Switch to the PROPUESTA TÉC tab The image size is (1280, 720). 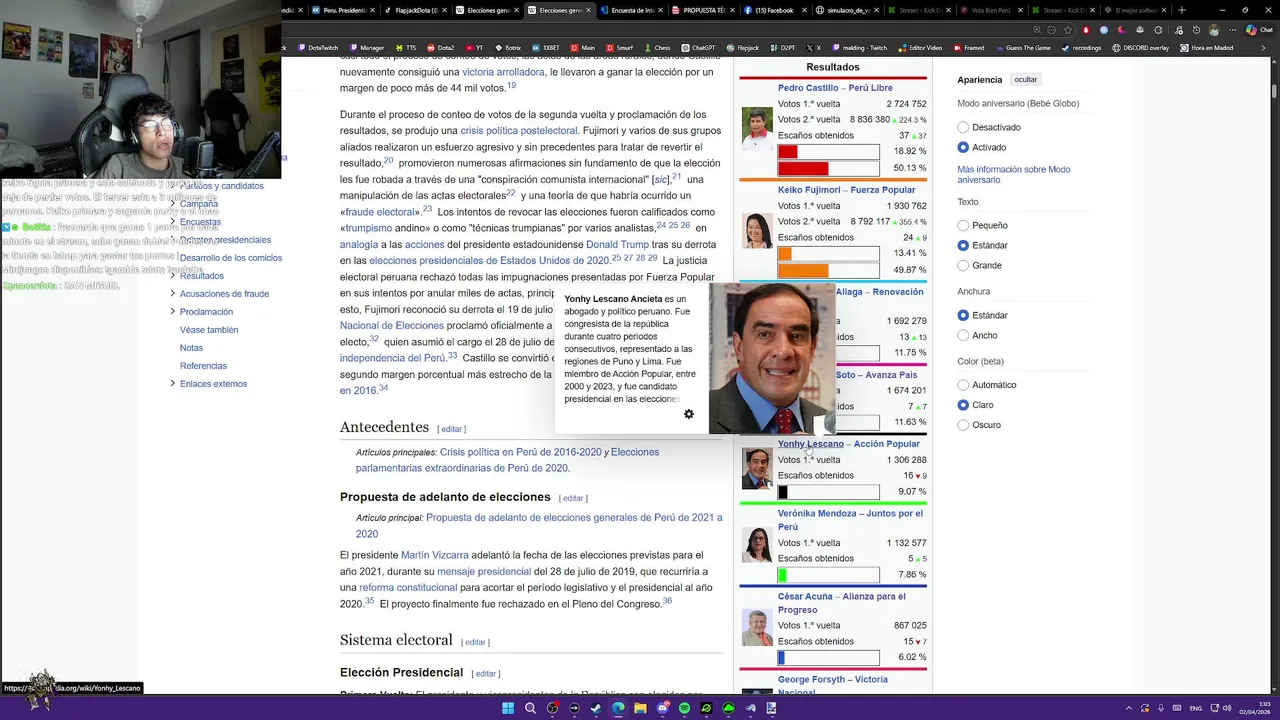[x=704, y=10]
